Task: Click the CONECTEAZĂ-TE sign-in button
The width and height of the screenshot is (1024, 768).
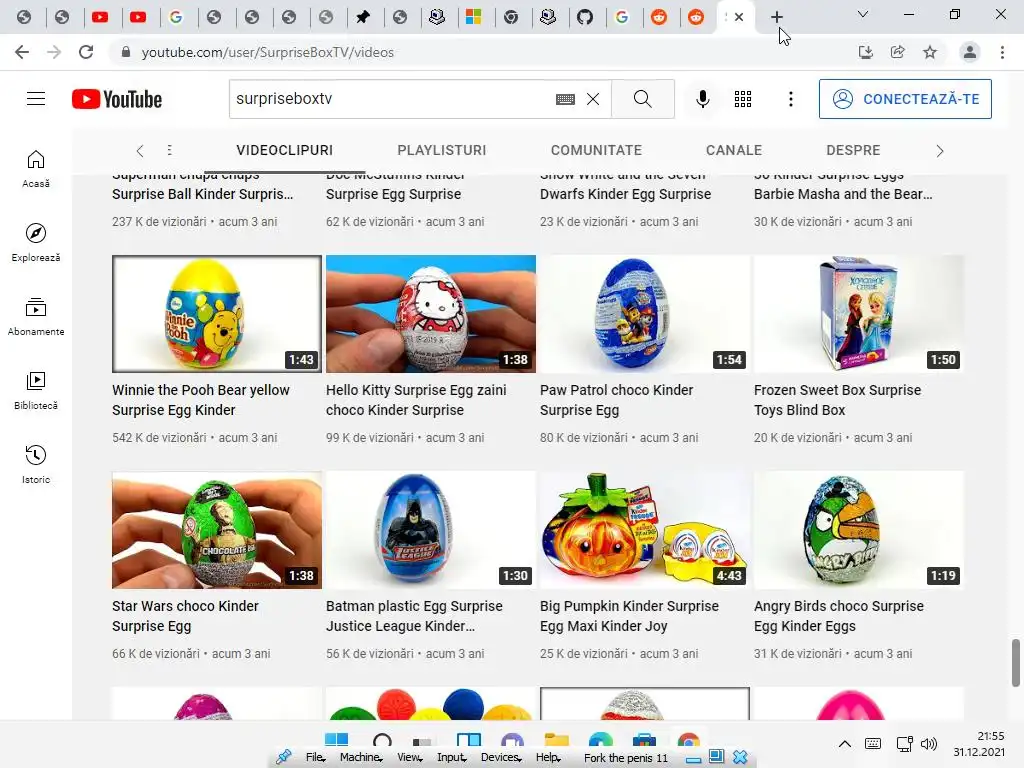Action: point(905,99)
